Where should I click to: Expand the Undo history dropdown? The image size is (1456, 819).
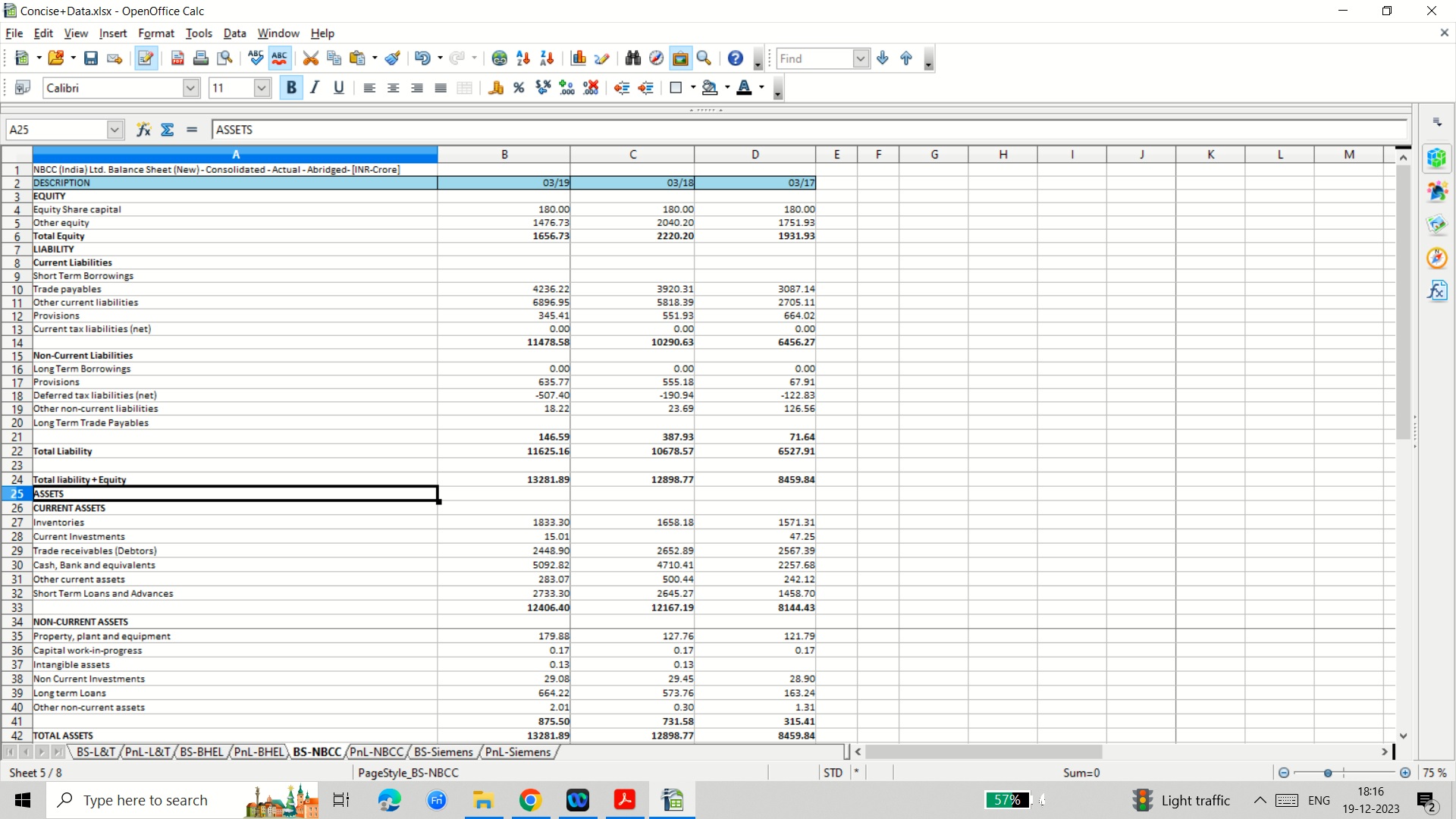click(440, 58)
